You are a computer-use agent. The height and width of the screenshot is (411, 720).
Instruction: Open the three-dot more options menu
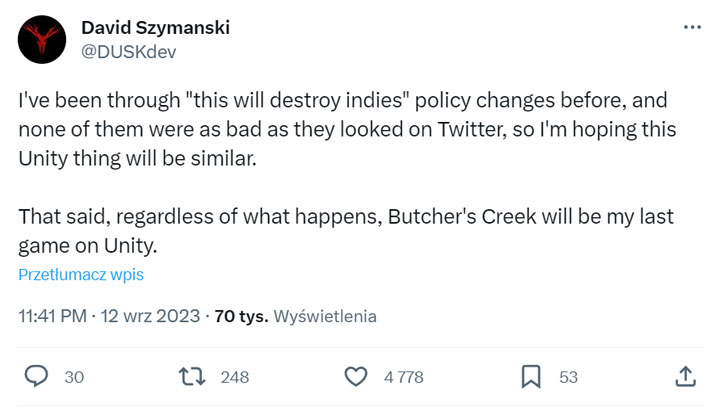[692, 28]
